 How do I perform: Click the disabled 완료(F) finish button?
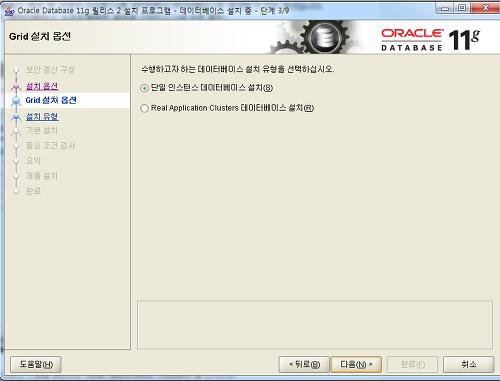pos(412,364)
